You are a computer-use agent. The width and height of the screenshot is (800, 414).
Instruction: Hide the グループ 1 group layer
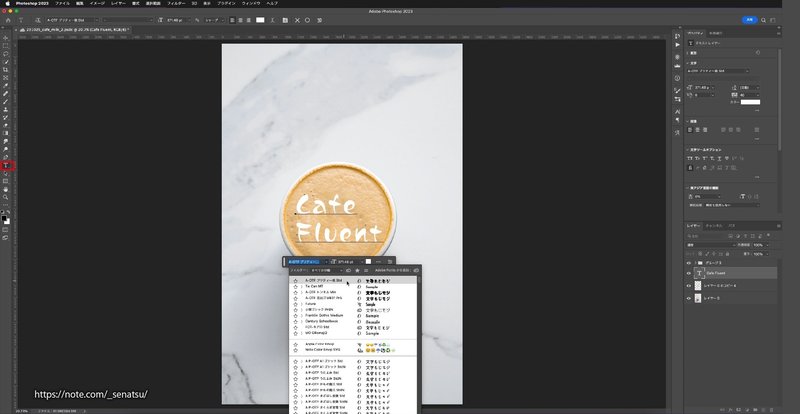coord(688,263)
